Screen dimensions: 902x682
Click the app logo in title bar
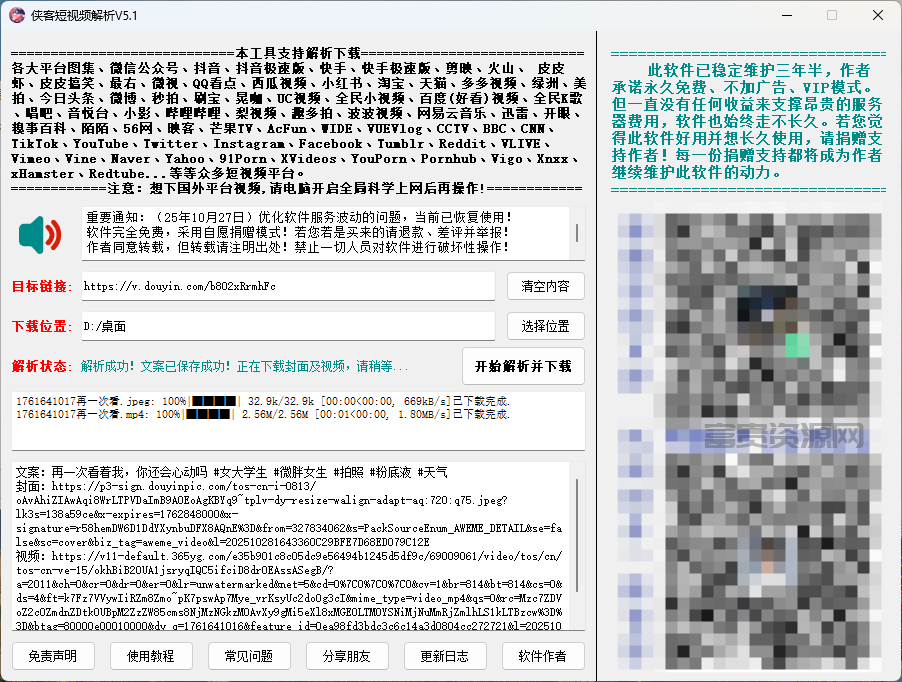tap(17, 16)
